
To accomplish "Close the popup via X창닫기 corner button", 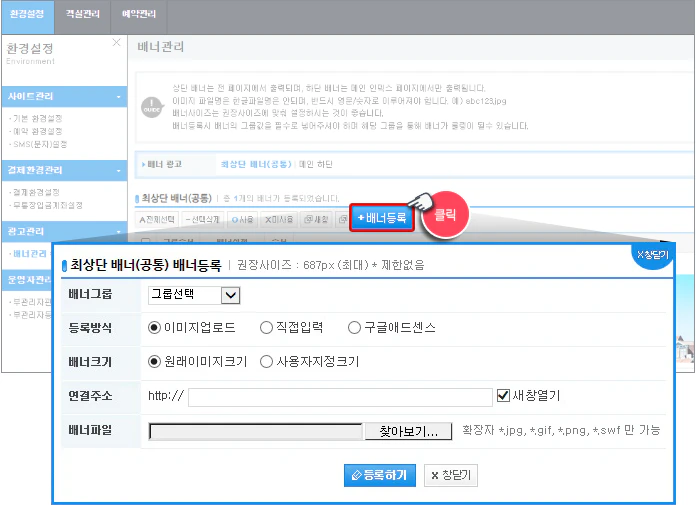I will 652,255.
